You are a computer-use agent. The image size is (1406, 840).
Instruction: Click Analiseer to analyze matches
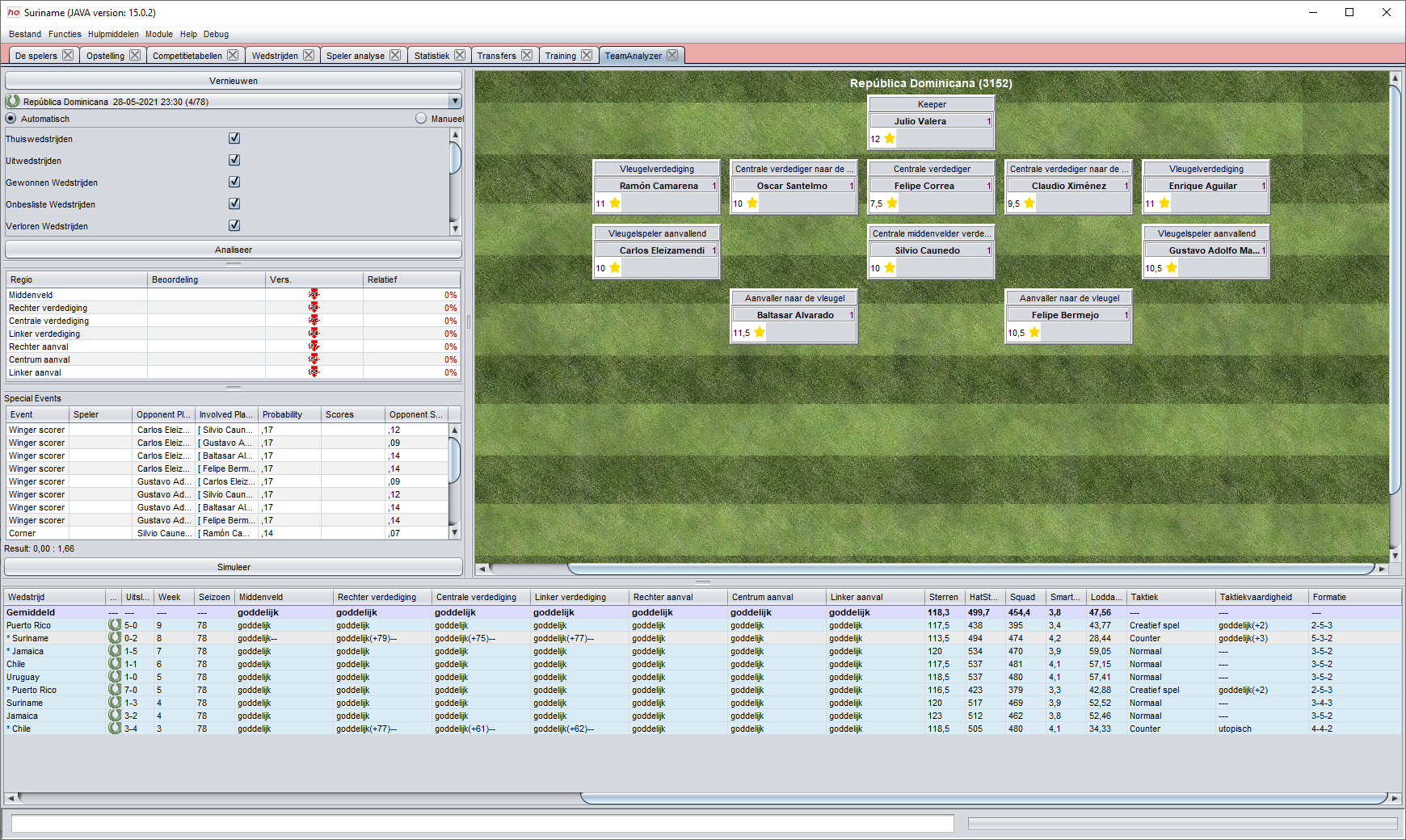point(233,250)
